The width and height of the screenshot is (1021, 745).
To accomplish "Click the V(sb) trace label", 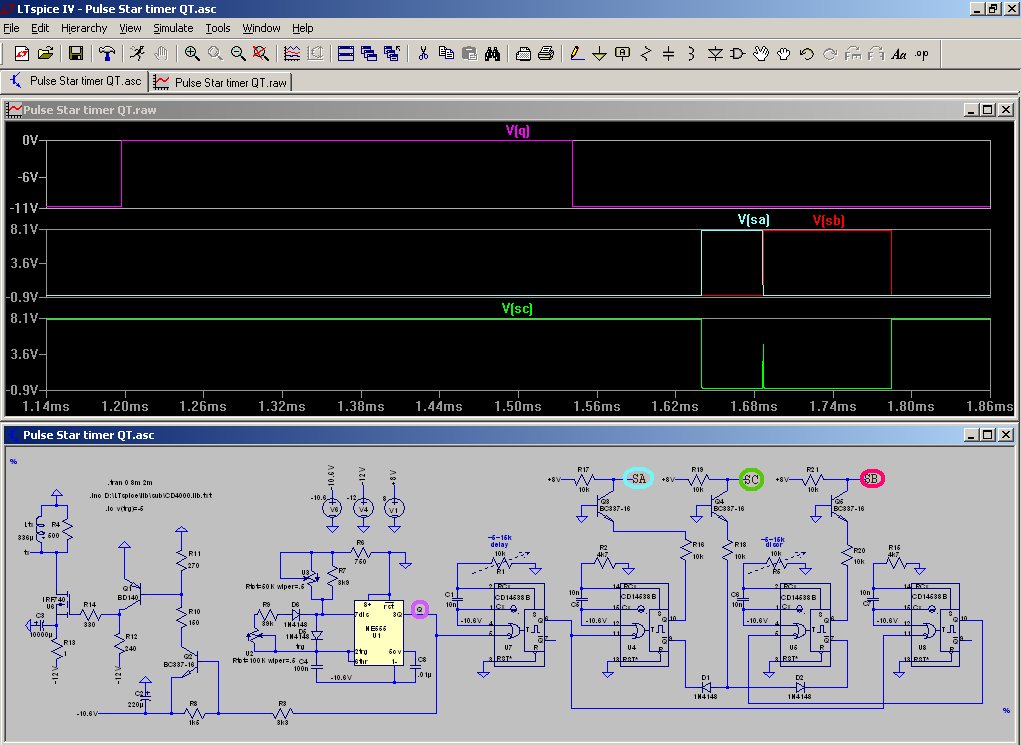I will pyautogui.click(x=828, y=220).
